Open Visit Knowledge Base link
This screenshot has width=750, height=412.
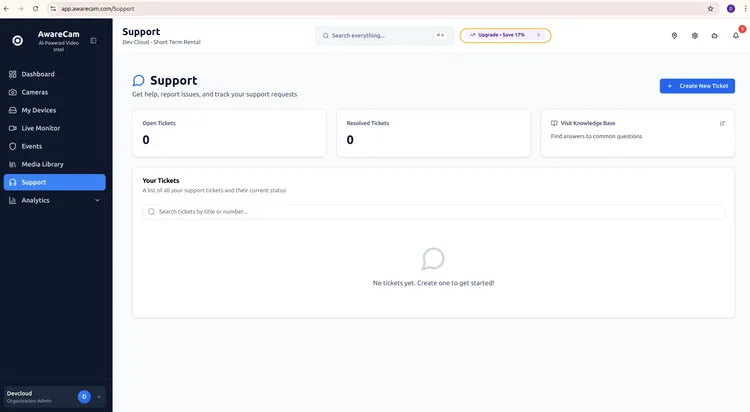coord(587,123)
